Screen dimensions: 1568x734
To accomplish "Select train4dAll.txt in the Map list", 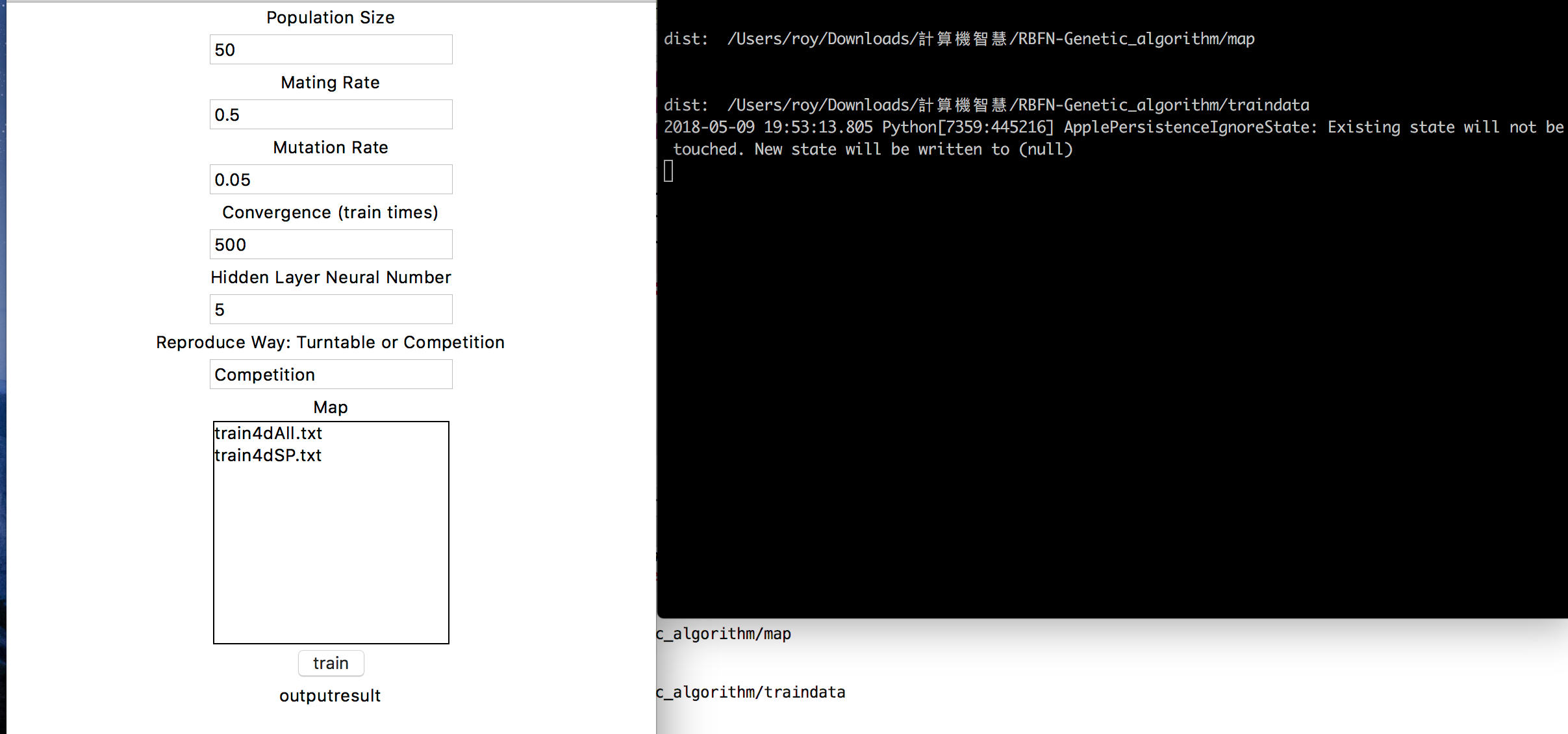I will [268, 433].
